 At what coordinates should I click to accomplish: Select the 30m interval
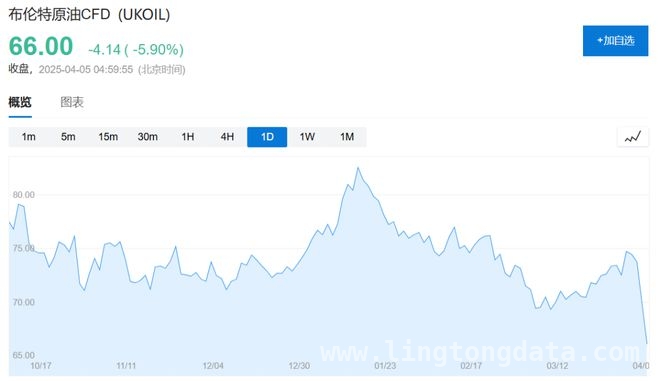point(148,137)
